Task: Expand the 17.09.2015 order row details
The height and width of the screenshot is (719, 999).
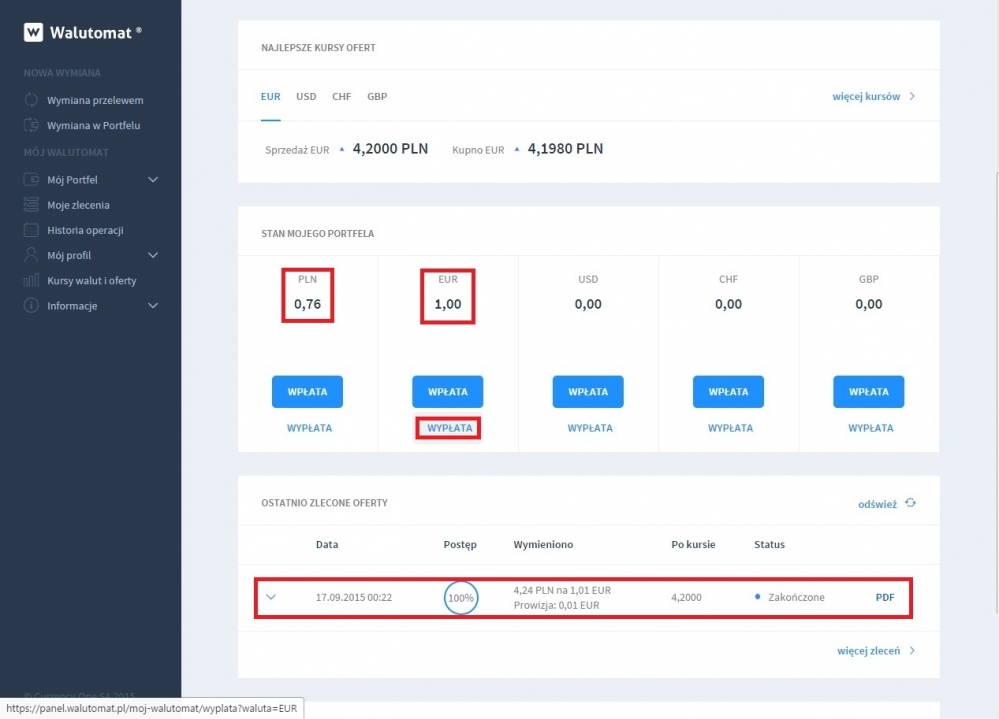Action: tap(271, 597)
